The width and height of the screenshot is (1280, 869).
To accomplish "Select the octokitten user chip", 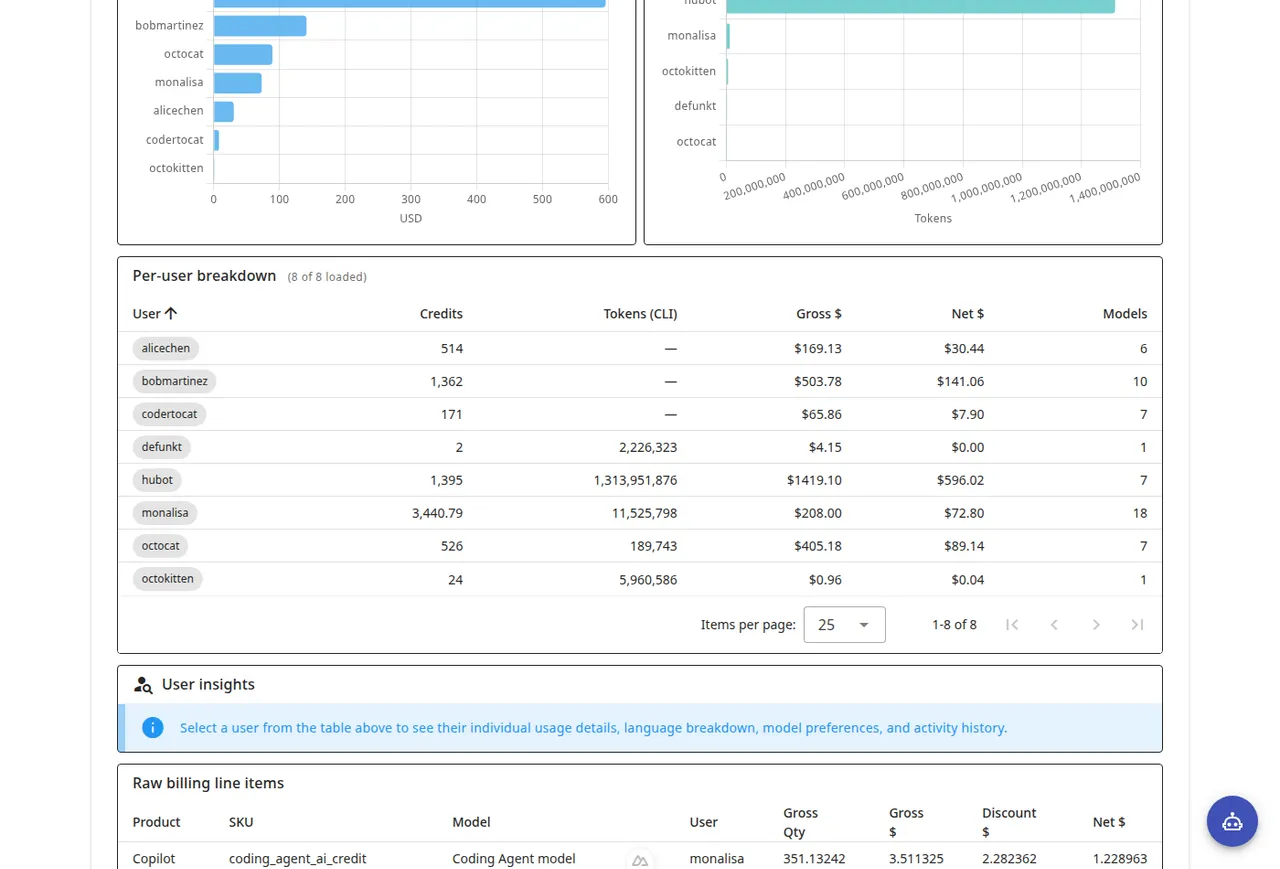I will point(167,579).
